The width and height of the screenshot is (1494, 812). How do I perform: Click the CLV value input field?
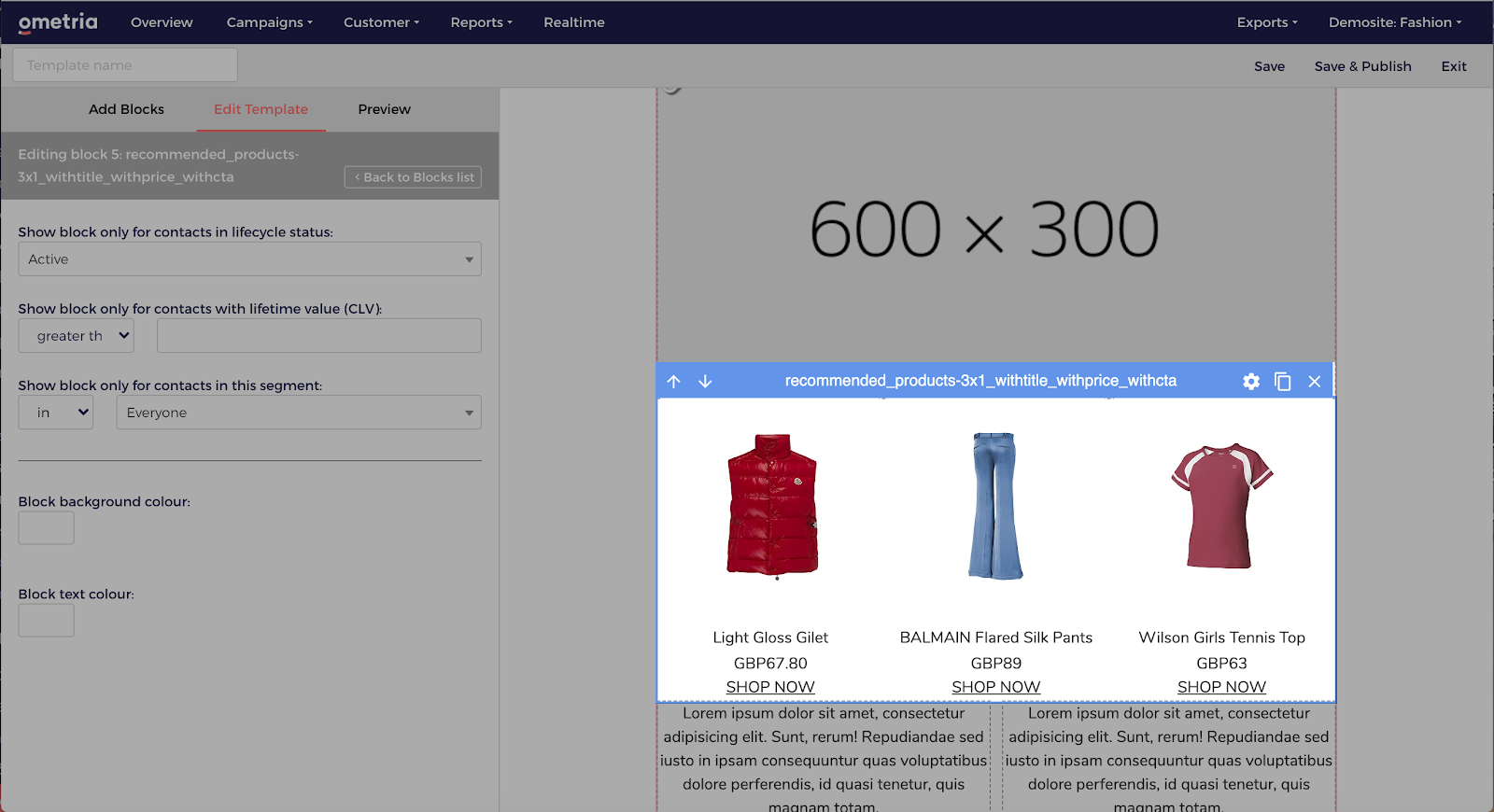click(319, 336)
